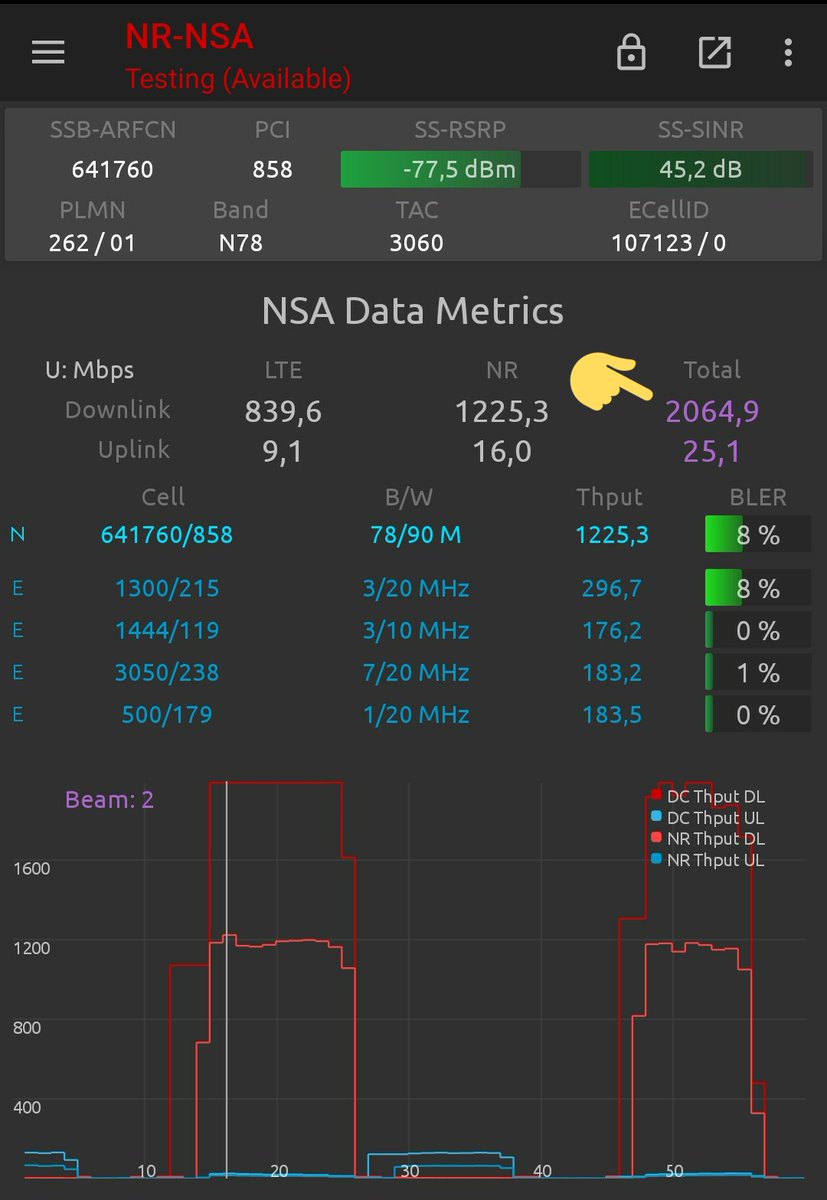Tap throughput value 296,7
The width and height of the screenshot is (827, 1200).
pos(611,588)
